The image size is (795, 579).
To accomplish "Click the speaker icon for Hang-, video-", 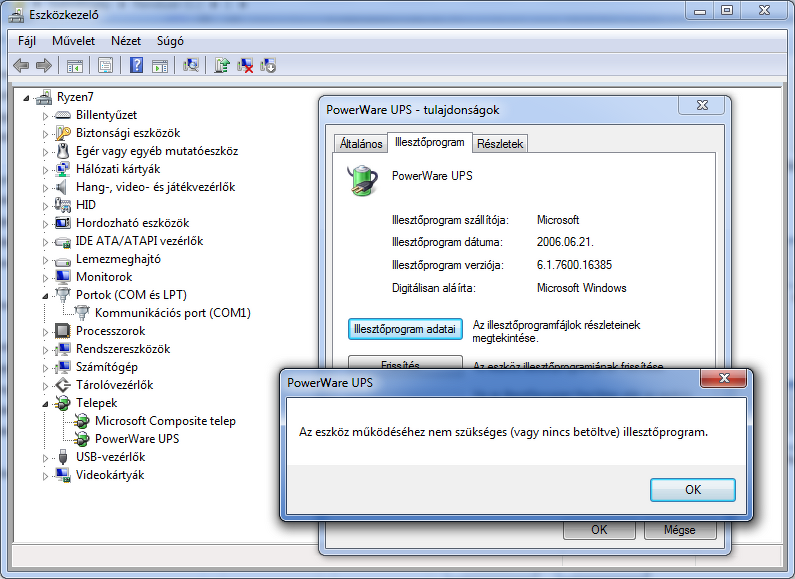I will point(61,187).
